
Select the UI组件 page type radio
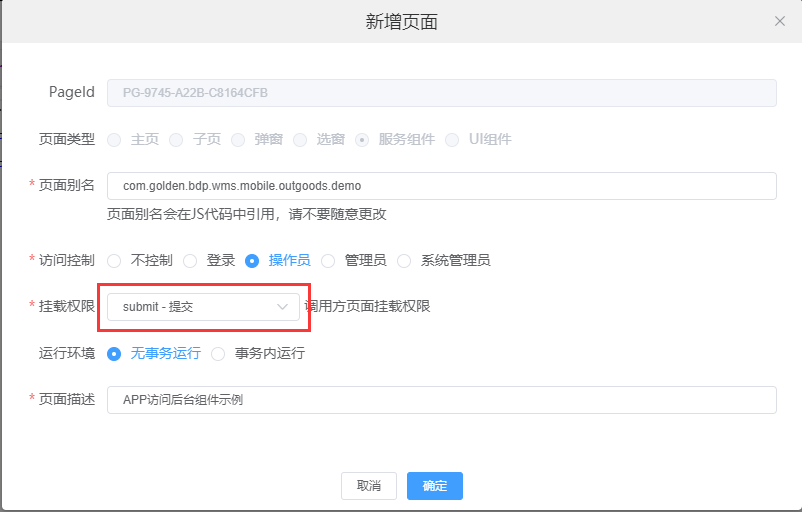pyautogui.click(x=452, y=140)
